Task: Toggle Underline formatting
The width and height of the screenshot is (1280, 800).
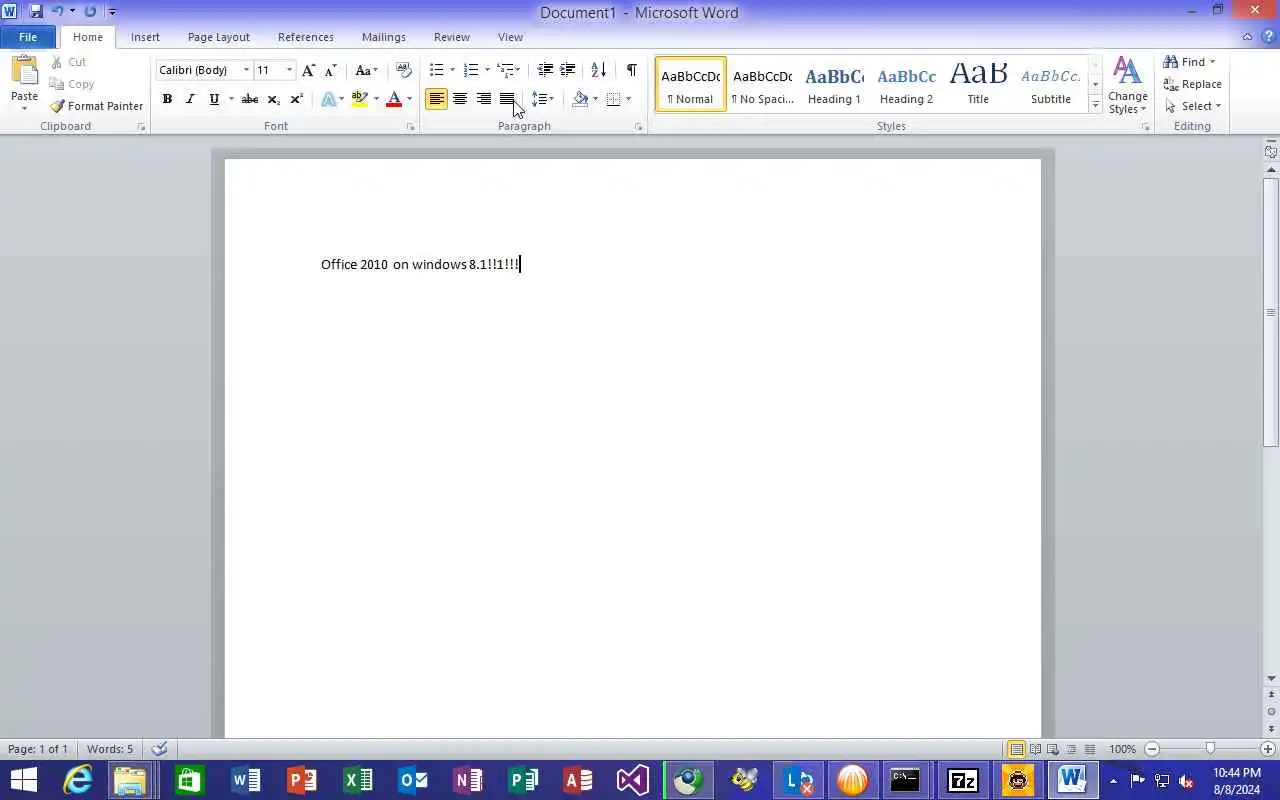Action: point(213,99)
